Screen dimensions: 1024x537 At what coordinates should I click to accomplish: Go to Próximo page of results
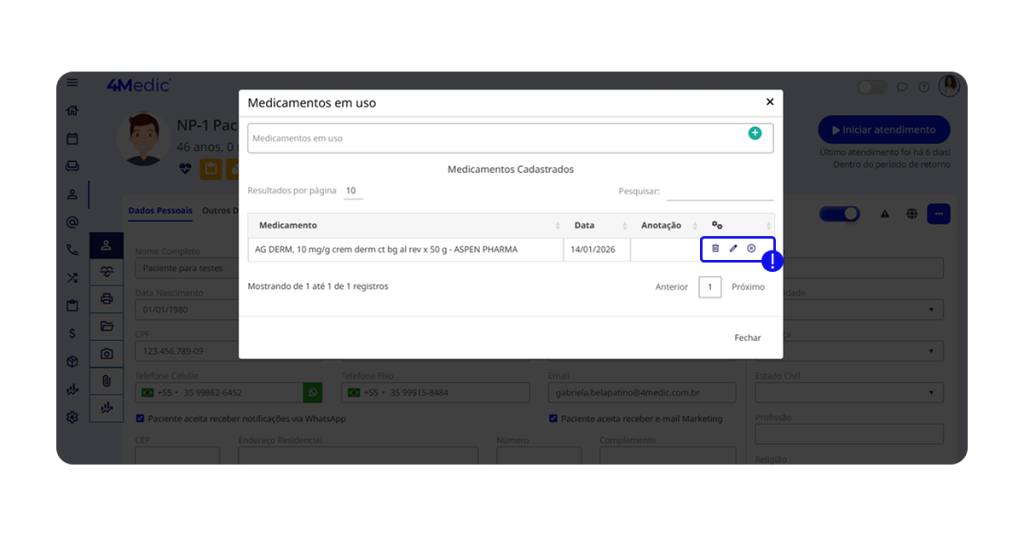[x=748, y=287]
